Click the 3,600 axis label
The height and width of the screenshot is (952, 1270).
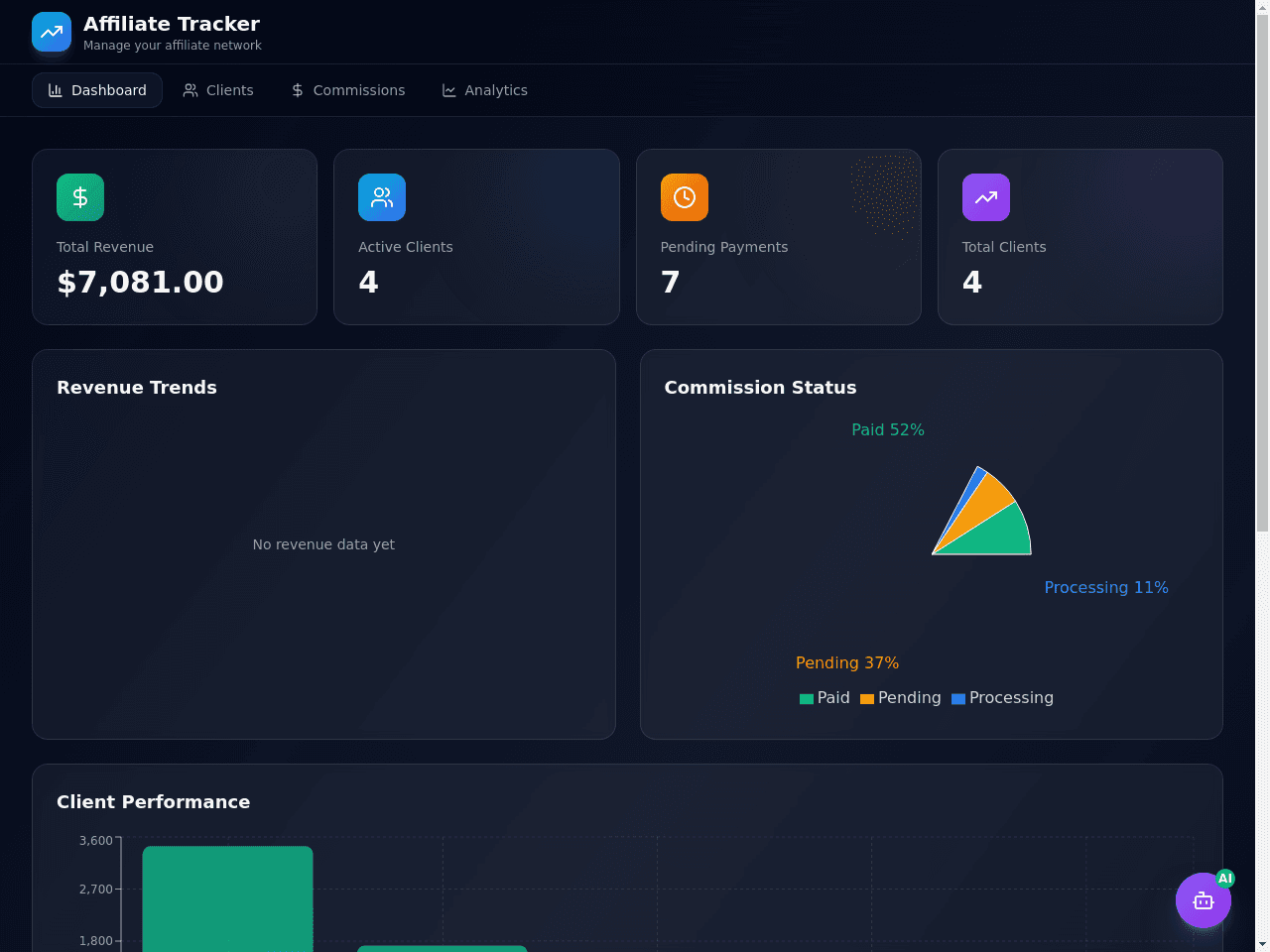pos(96,841)
